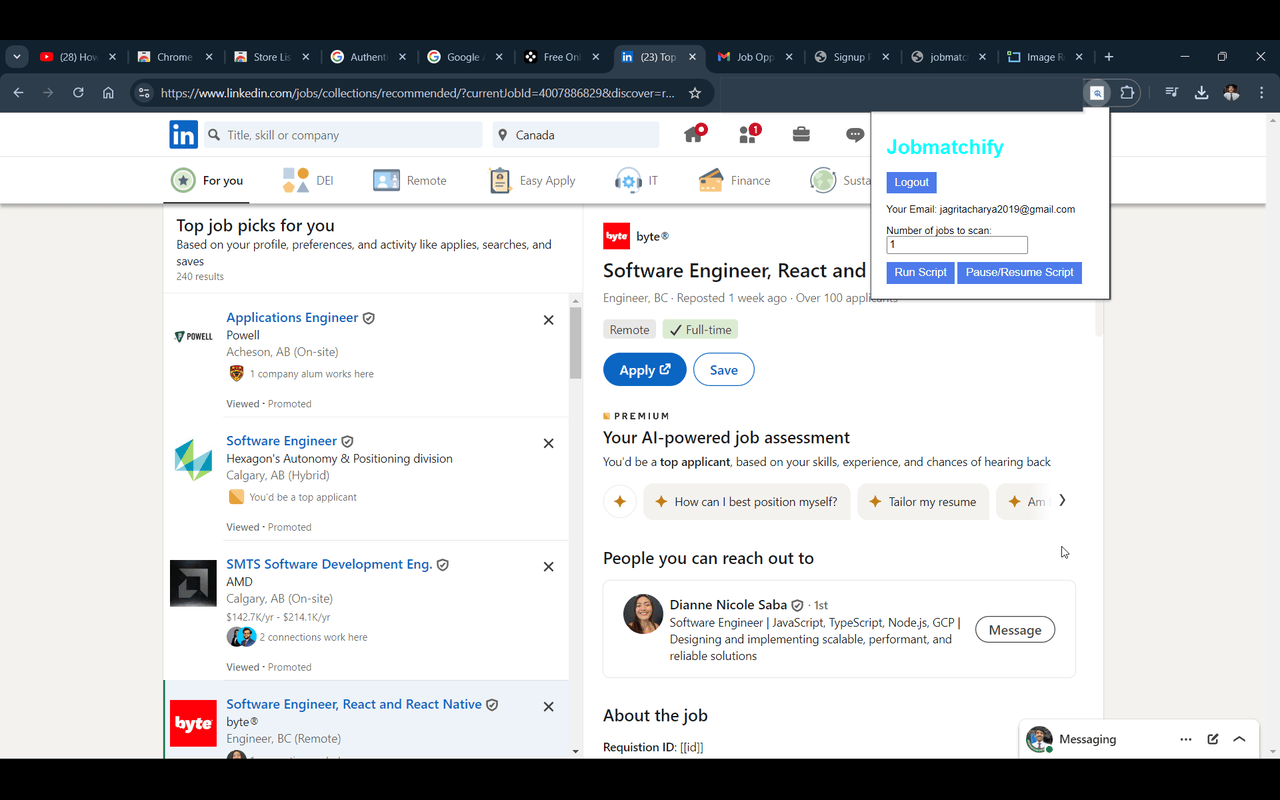Screen dimensions: 1280x800
Task: Click Pause/Resume Script button
Action: click(1019, 272)
